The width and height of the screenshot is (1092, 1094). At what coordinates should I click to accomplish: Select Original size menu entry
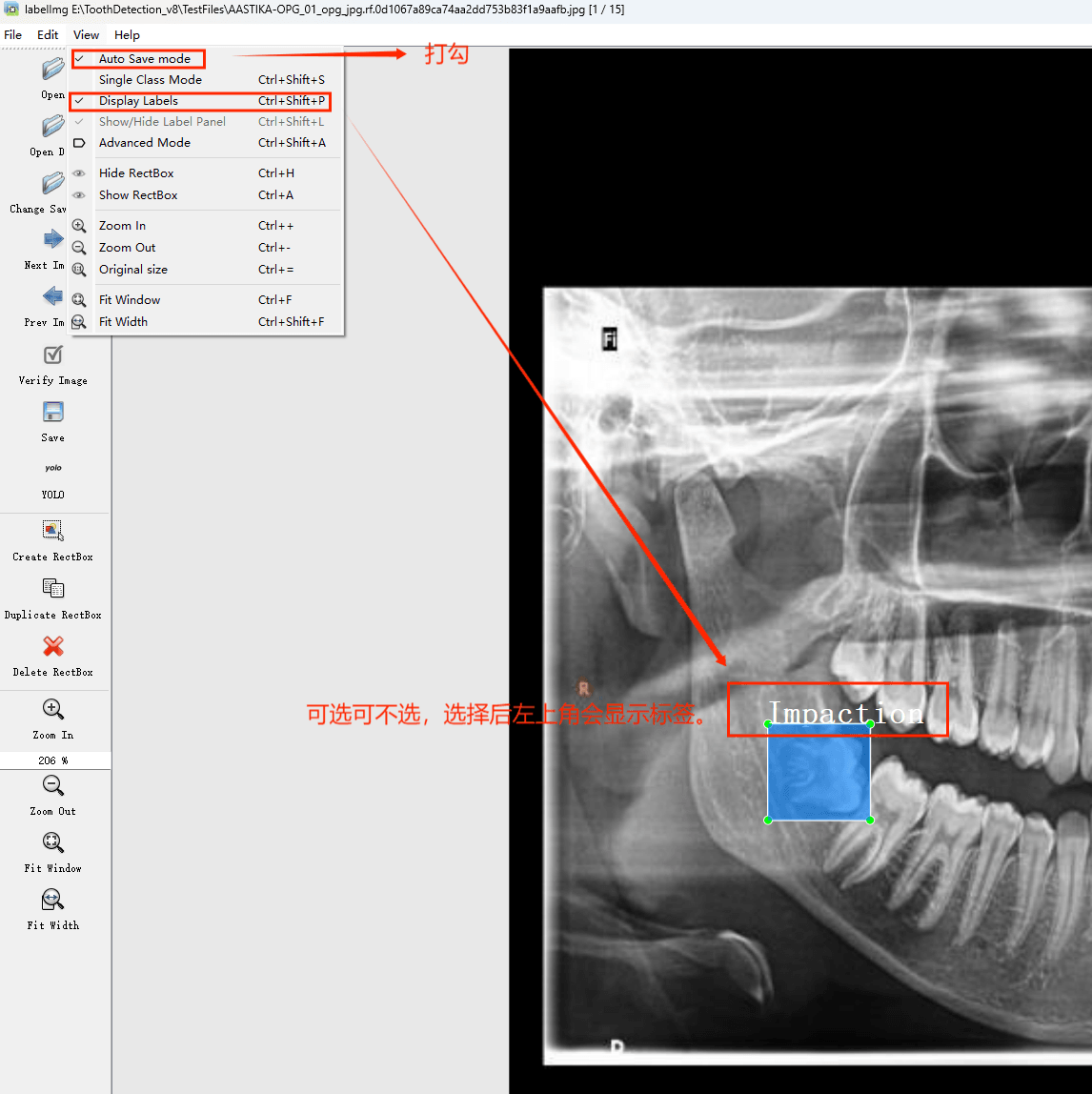pyautogui.click(x=207, y=270)
